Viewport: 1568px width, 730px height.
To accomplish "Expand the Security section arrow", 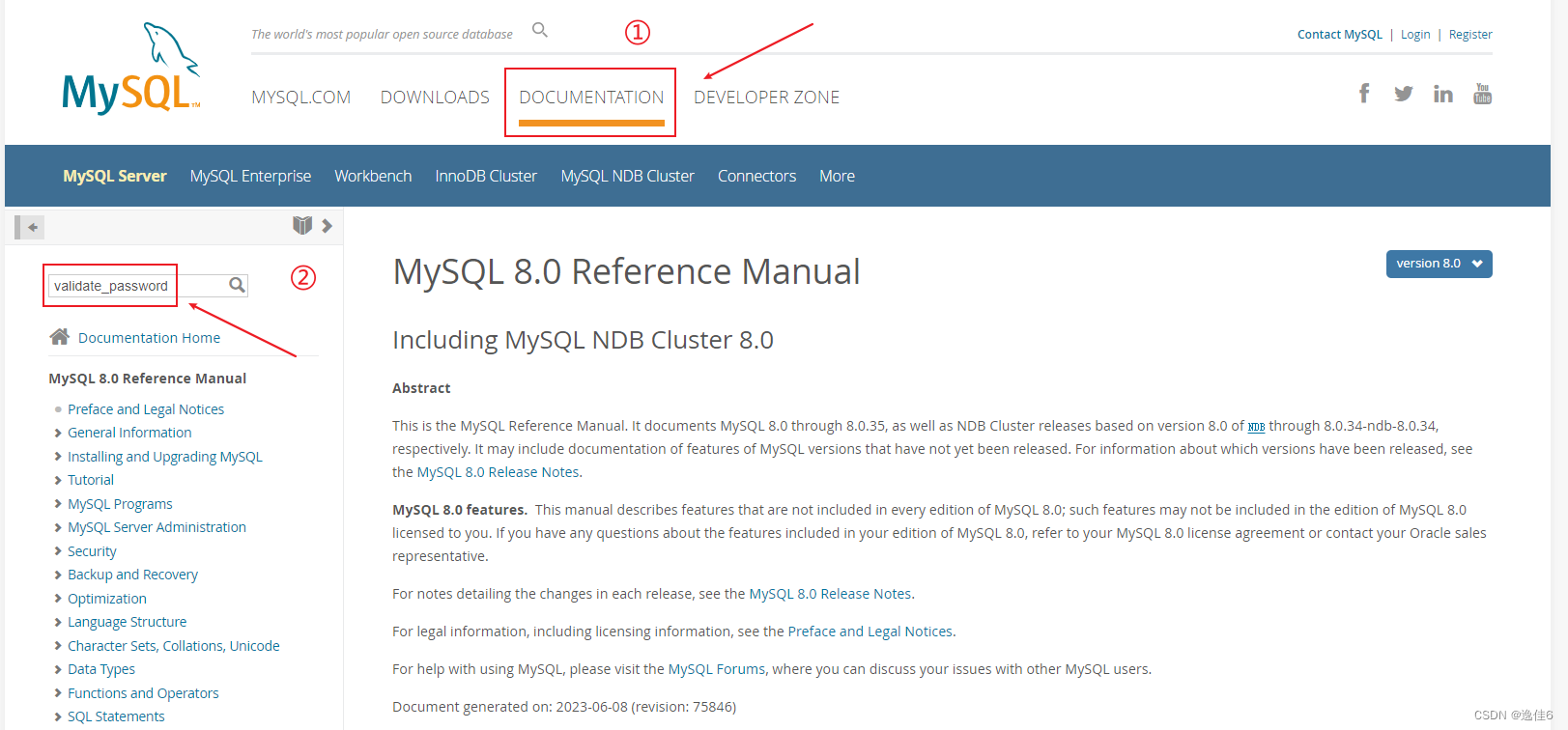I will pos(58,551).
